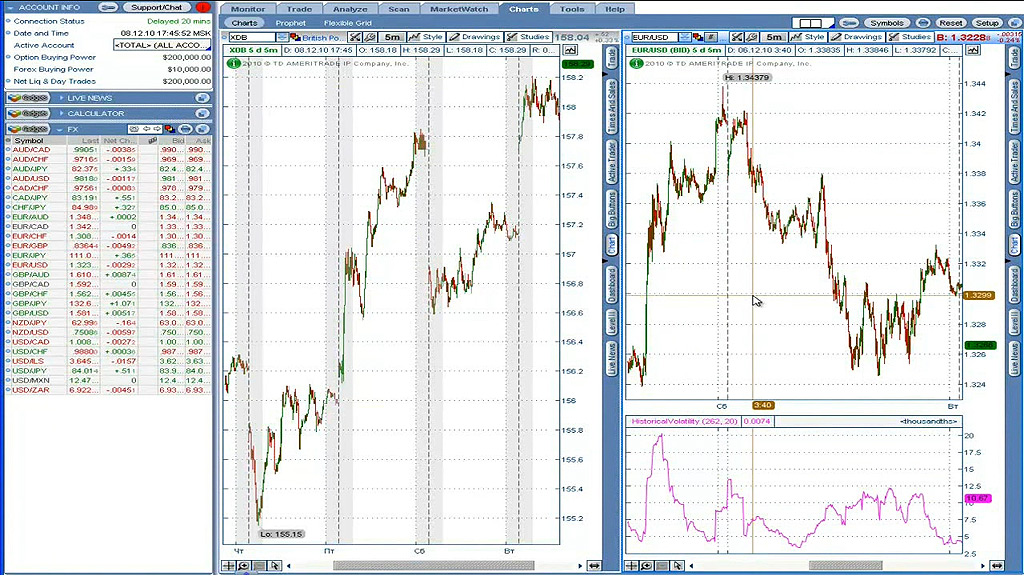Toggle the Trade side panel on right chart
Viewport: 1024px width, 576px height.
coord(1014,57)
